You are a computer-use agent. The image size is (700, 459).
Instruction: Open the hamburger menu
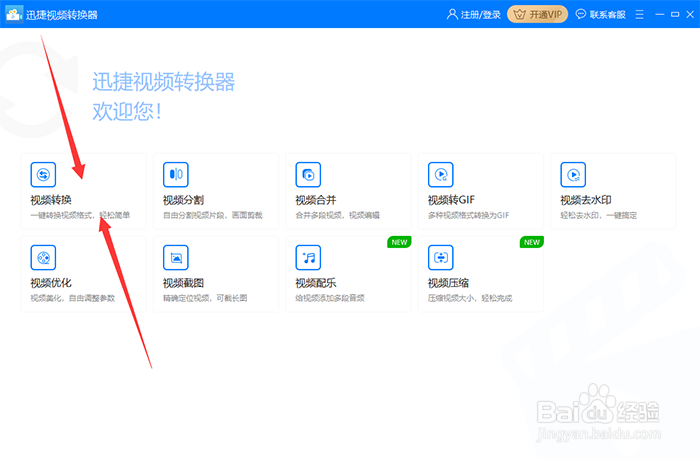pos(640,14)
